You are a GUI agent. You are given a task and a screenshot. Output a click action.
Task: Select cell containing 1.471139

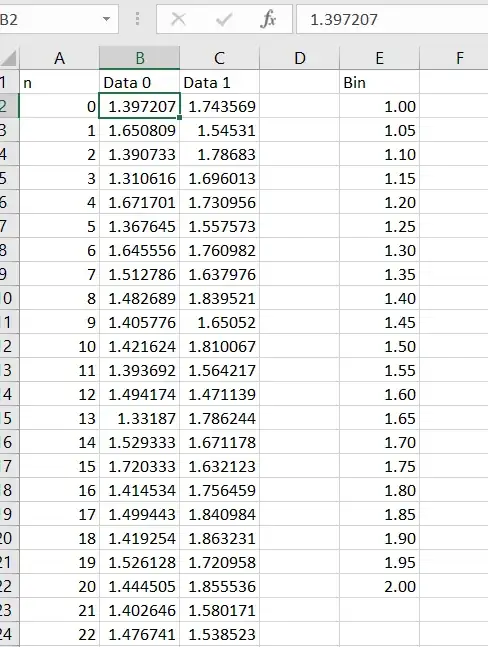point(219,394)
